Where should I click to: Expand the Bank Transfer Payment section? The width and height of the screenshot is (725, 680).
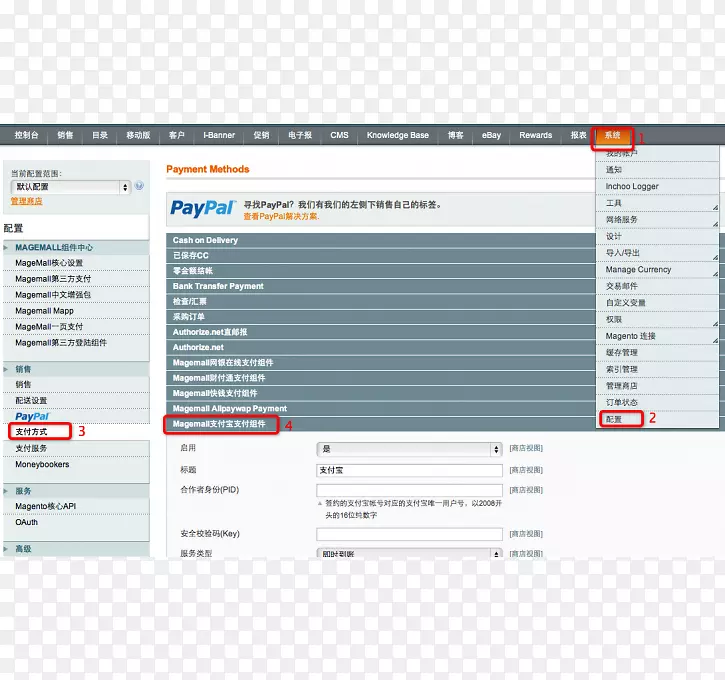pos(218,286)
